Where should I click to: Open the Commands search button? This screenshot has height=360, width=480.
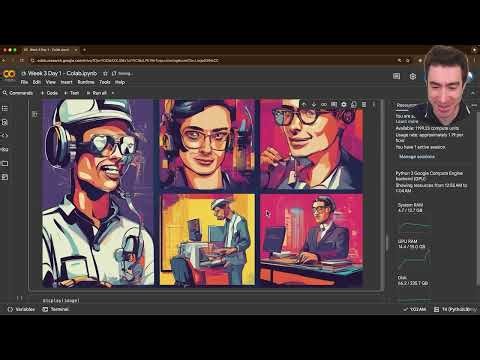point(18,93)
